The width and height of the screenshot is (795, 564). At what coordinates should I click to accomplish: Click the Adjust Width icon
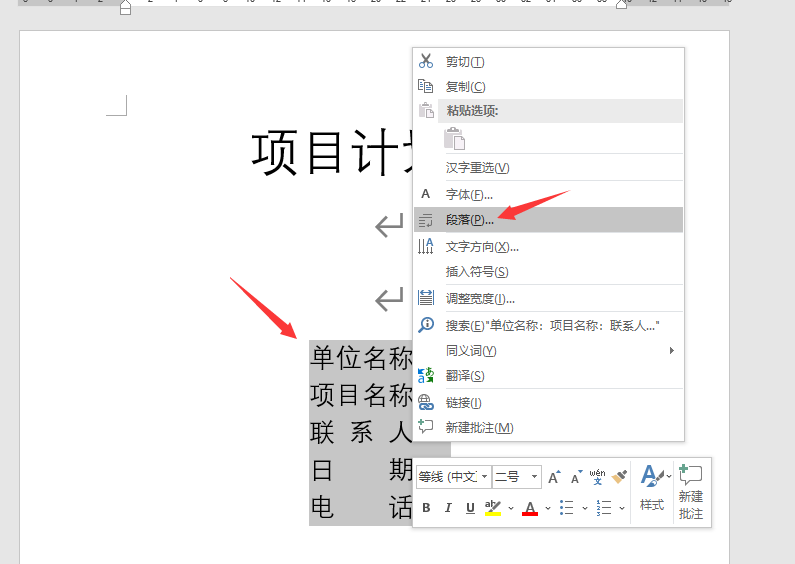click(x=425, y=298)
